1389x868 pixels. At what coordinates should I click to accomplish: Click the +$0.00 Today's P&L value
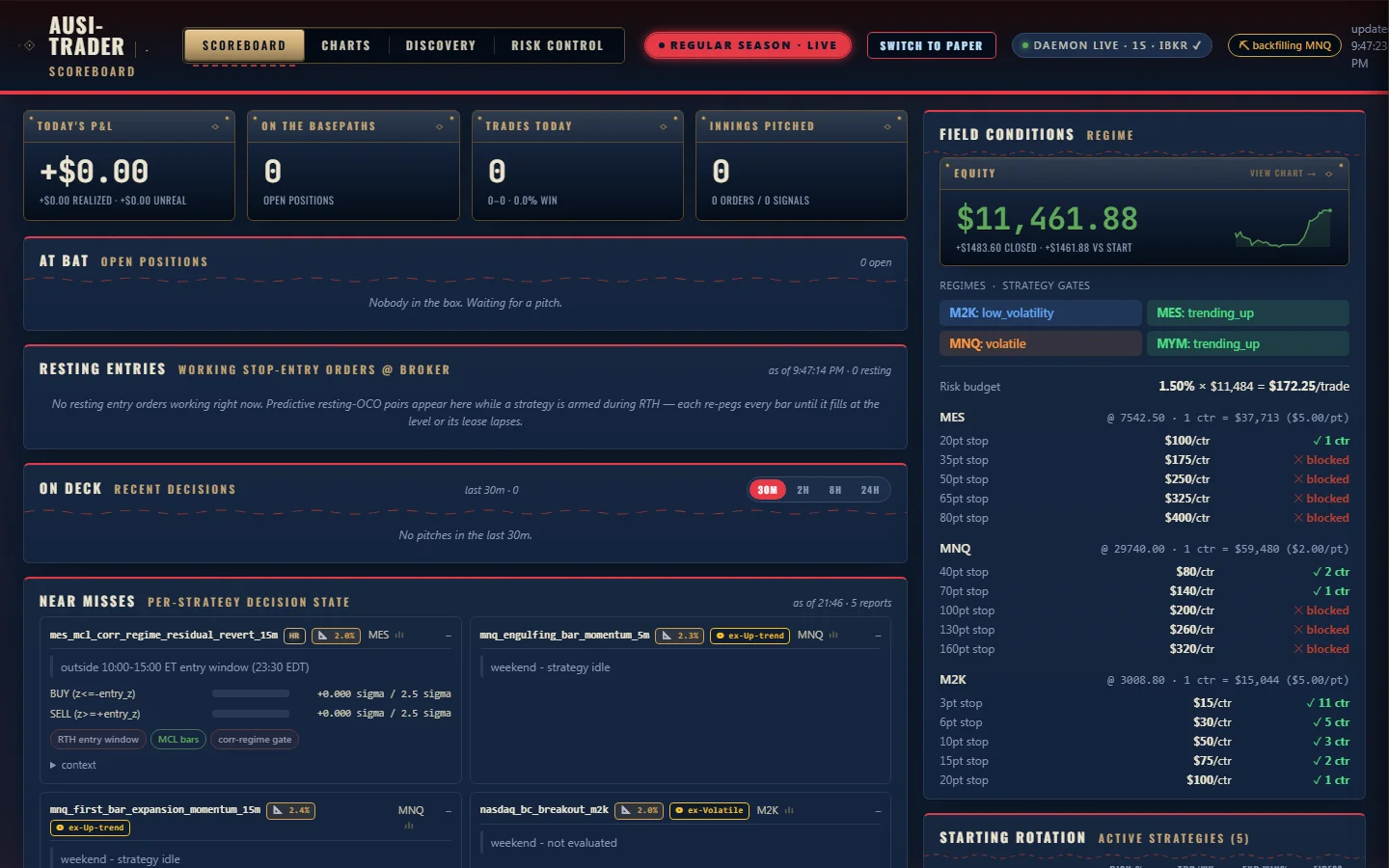(95, 172)
